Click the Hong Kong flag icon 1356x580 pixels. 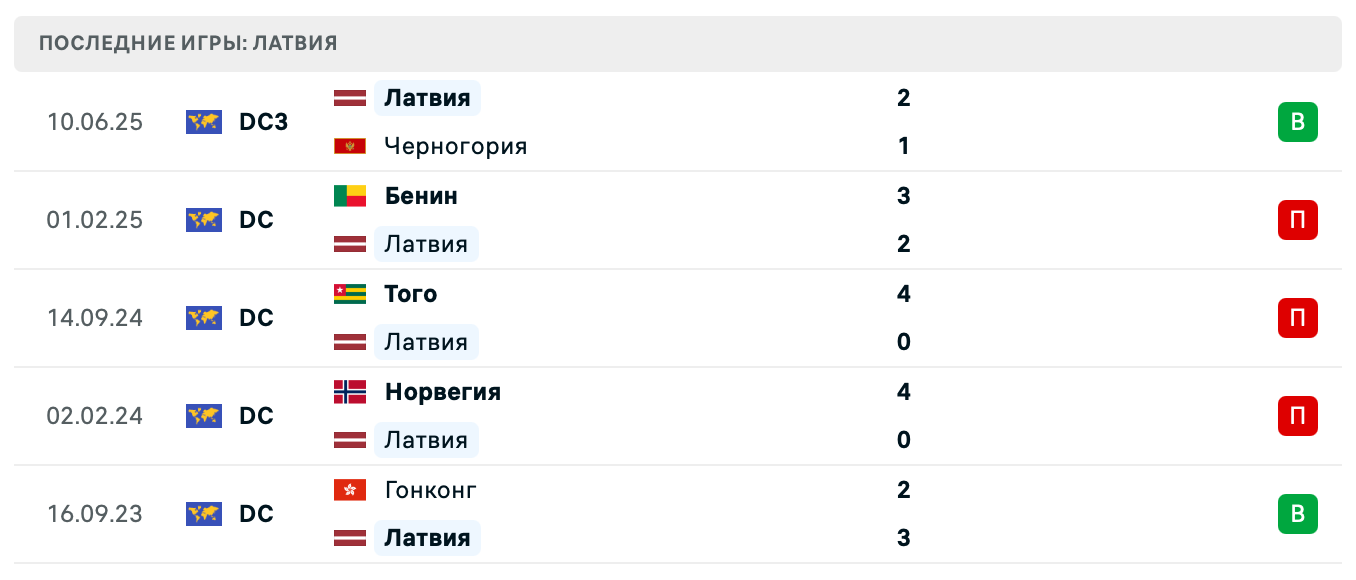(349, 490)
